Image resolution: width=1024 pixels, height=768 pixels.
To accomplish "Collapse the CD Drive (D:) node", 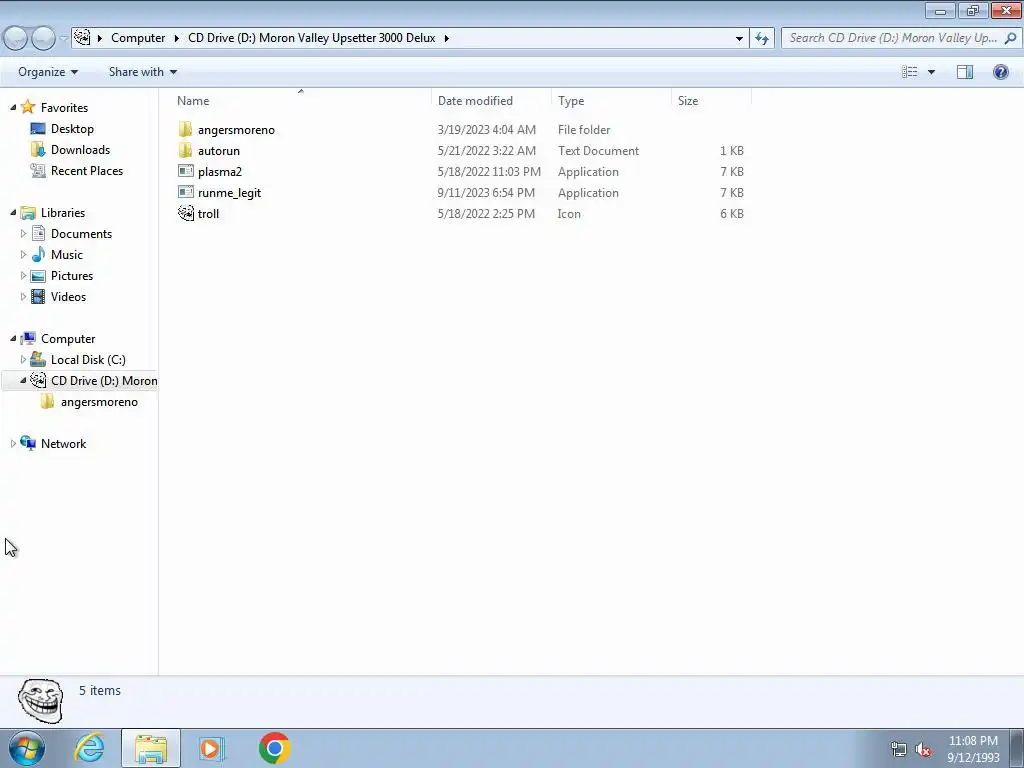I will tap(24, 380).
